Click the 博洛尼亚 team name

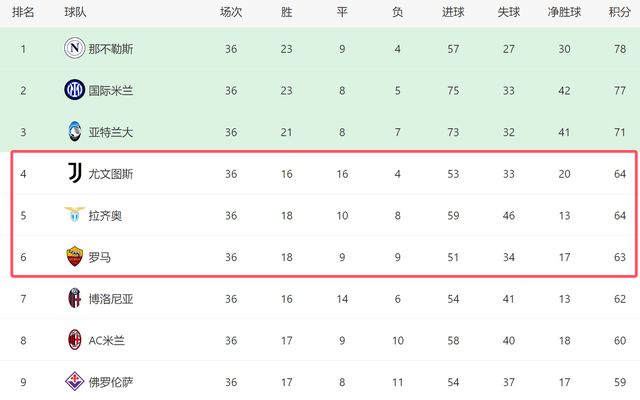coord(111,298)
